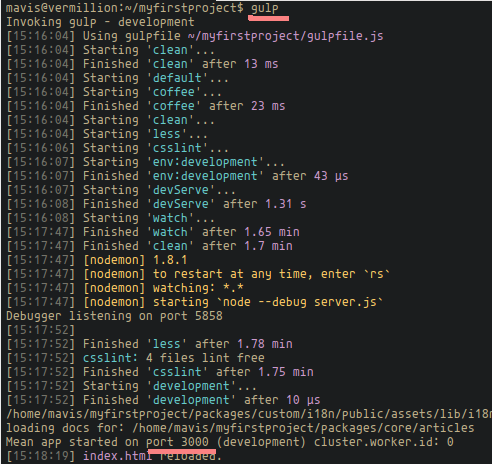Click the 'csslint: 4 files lint free' message
492x464 pixels.
coord(174,358)
